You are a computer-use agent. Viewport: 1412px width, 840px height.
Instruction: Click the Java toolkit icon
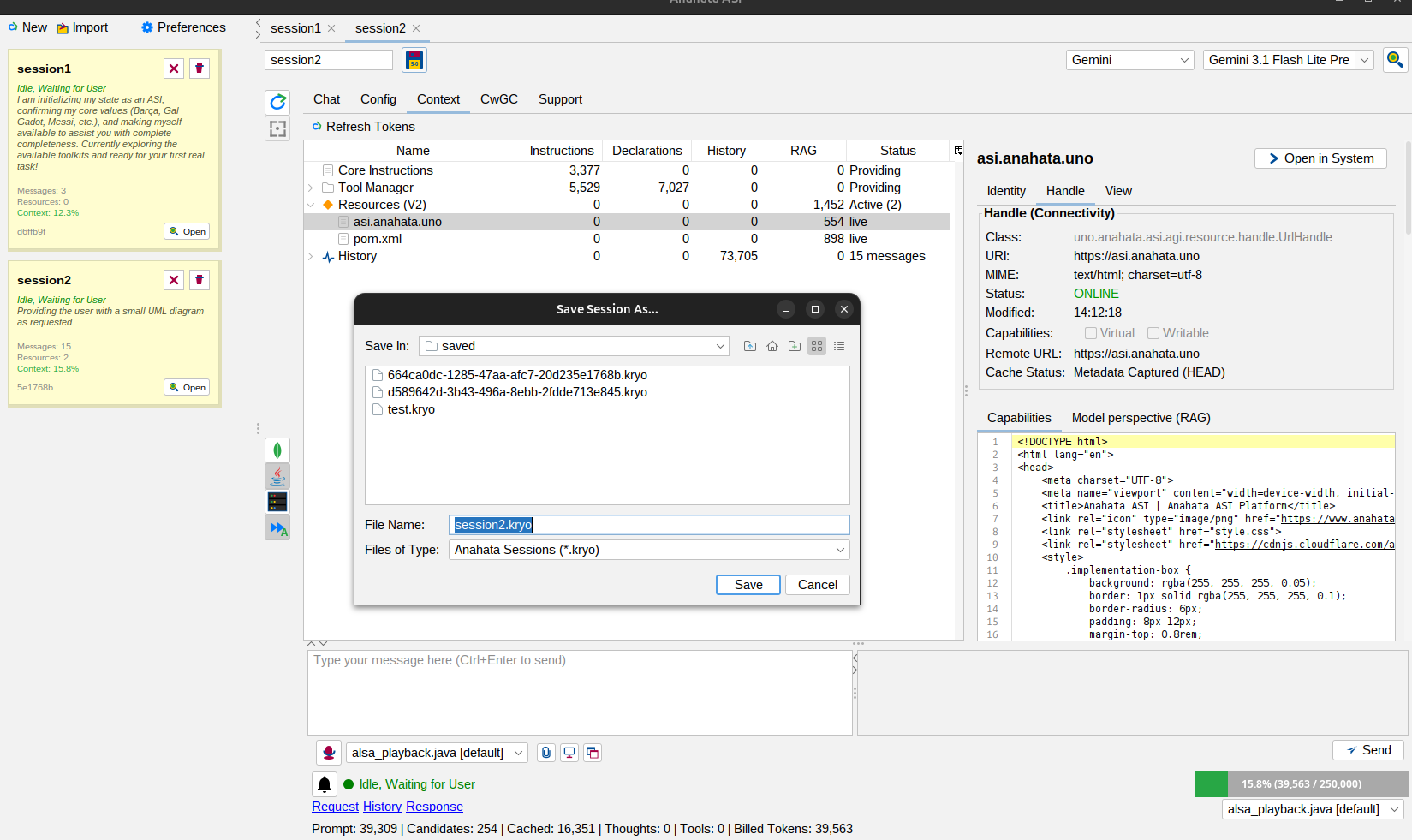tap(277, 475)
